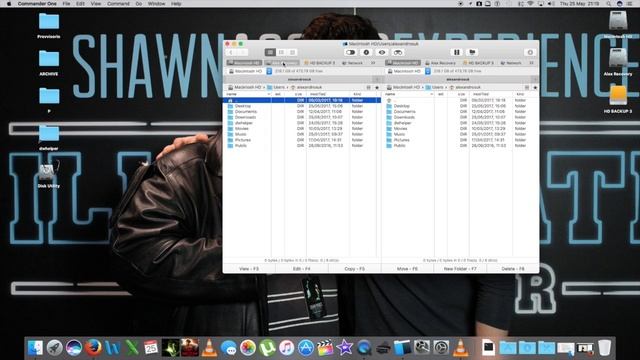Click Macintosh HD in left panel breadcrumb
This screenshot has width=640, height=360.
244,87
